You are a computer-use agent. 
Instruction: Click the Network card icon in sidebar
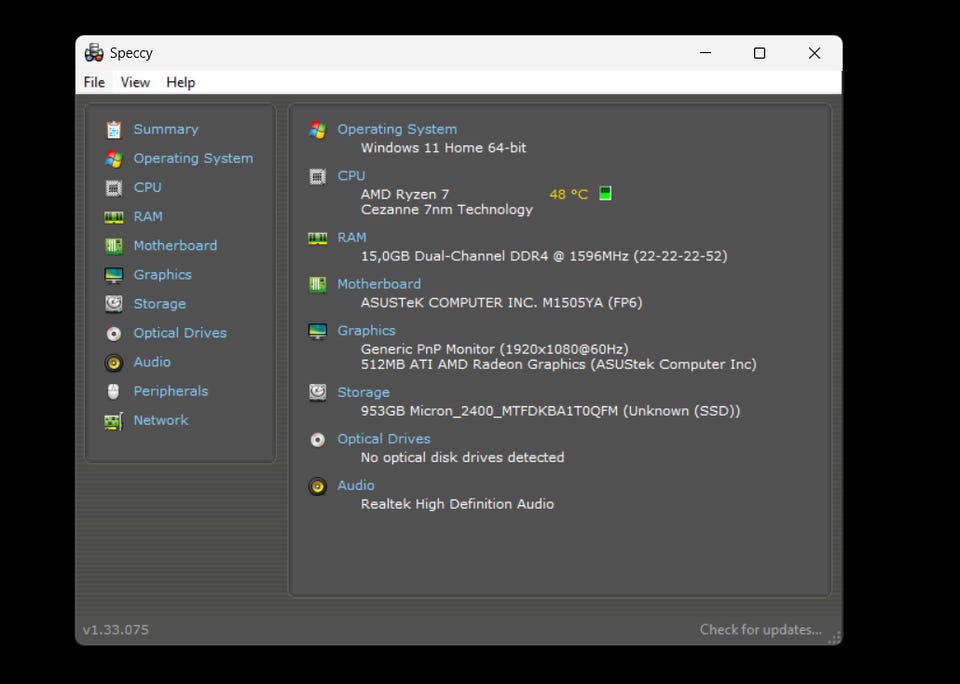(x=114, y=421)
